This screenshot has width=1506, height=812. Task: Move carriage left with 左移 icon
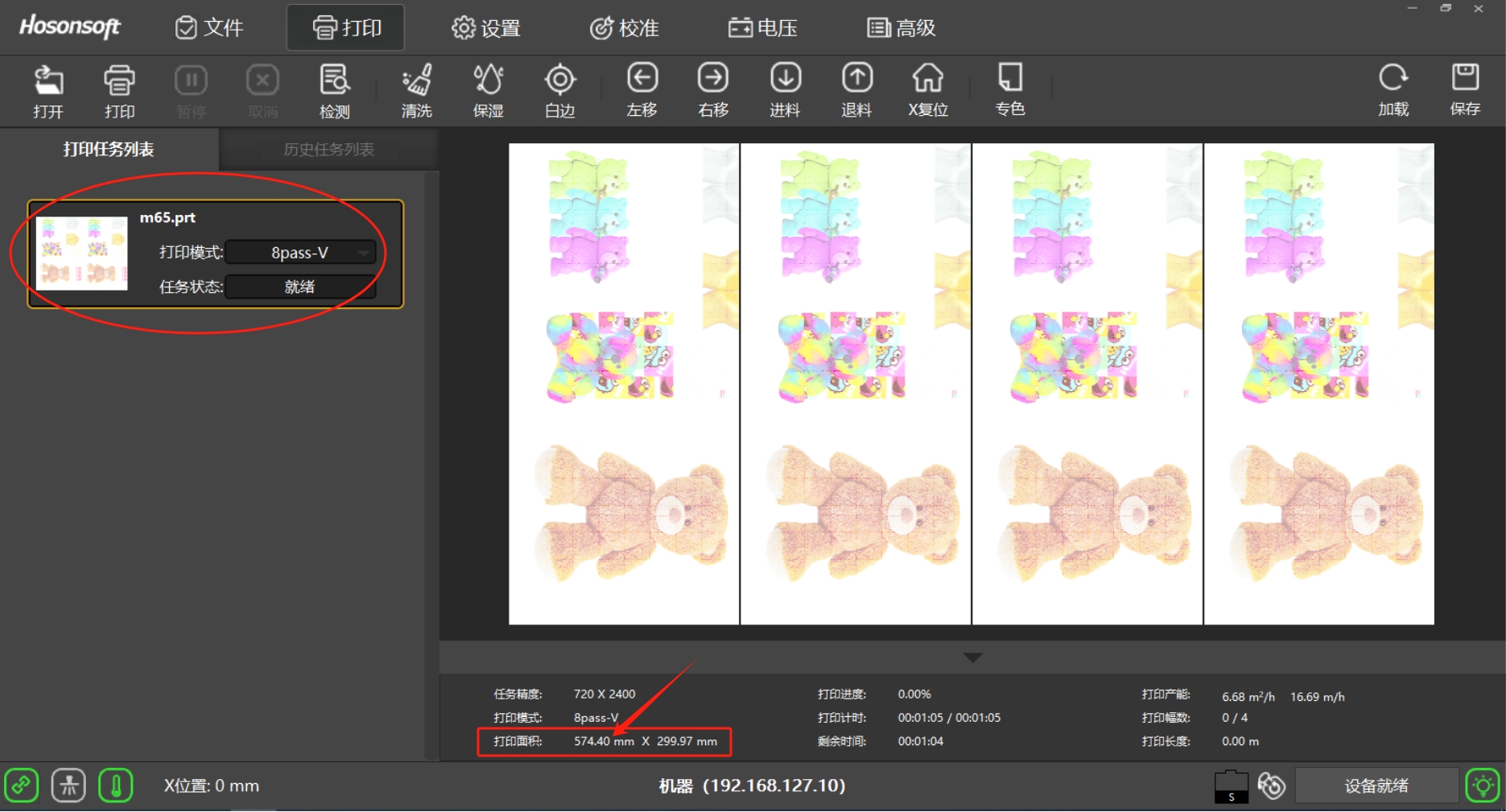(x=642, y=90)
